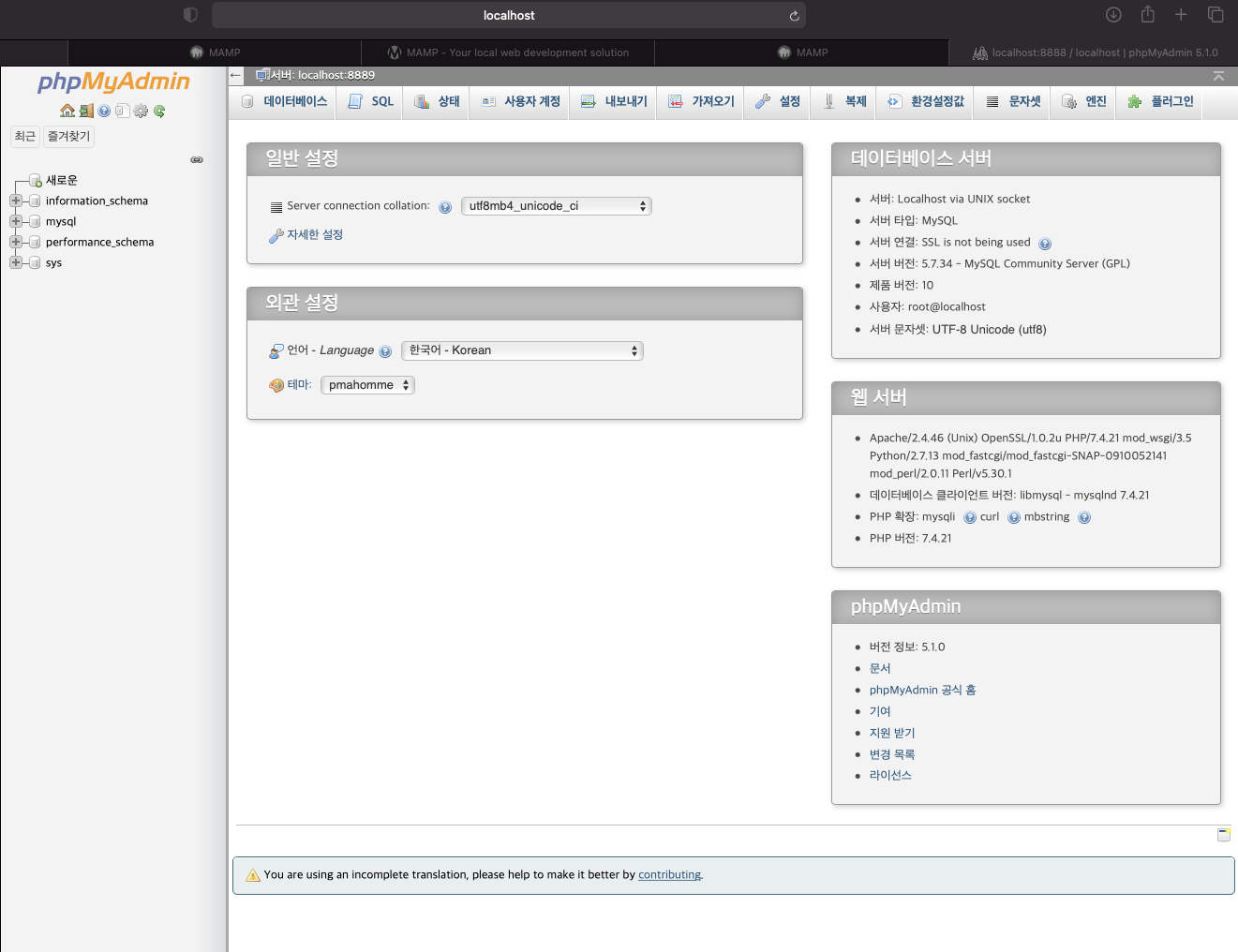Click the 지원 받기 support link
The height and width of the screenshot is (952, 1238).
(x=892, y=733)
